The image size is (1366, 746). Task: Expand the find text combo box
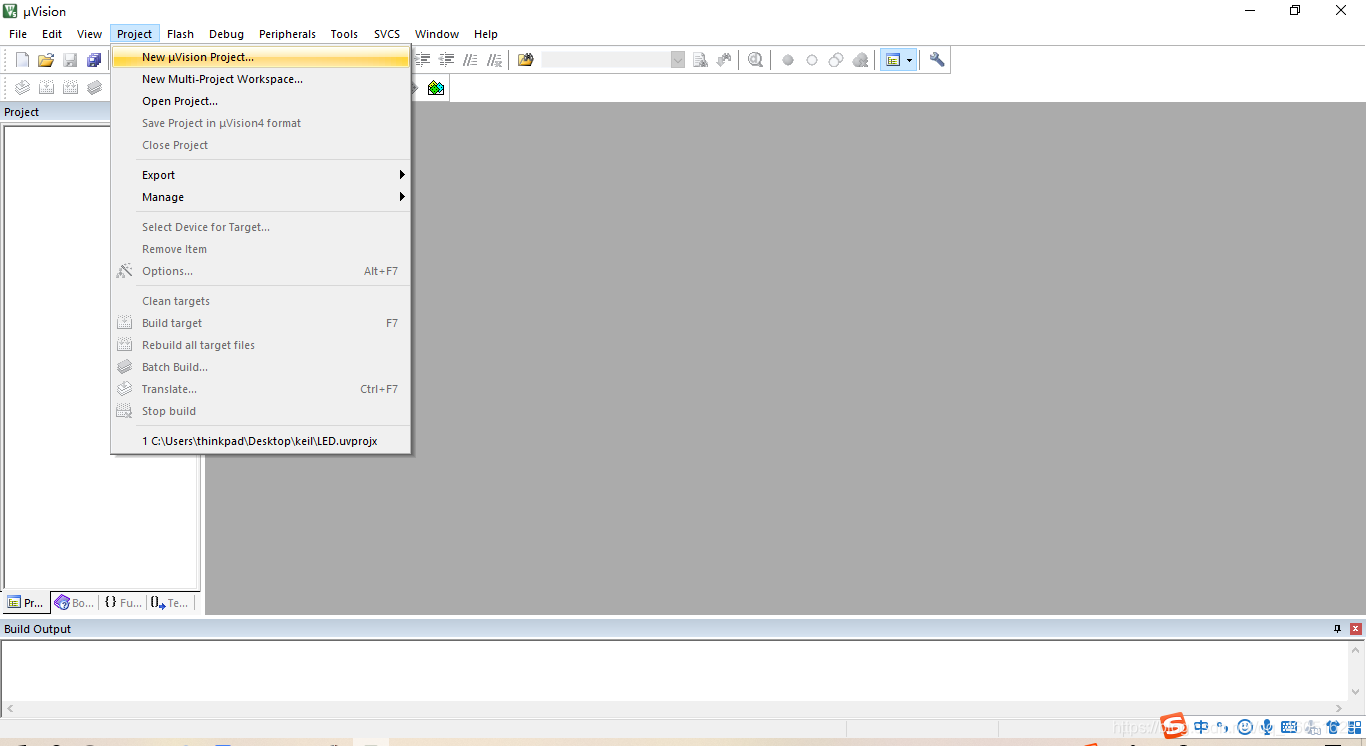click(x=678, y=60)
